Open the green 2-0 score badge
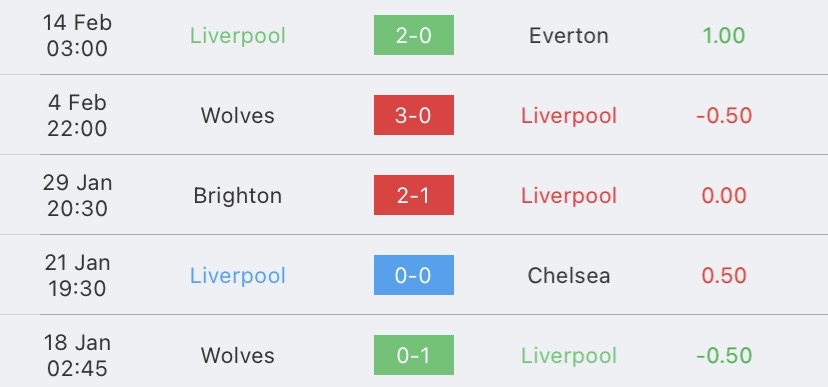828x387 pixels. click(x=413, y=35)
